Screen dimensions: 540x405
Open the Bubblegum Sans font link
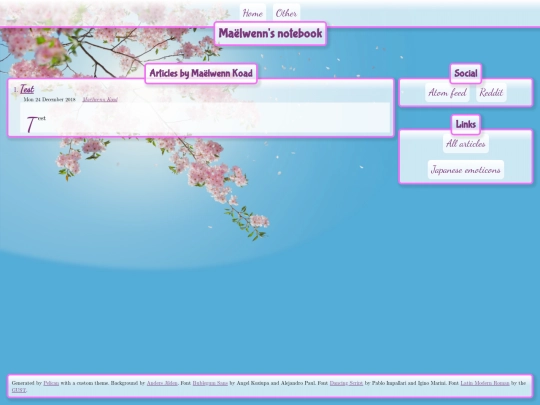click(210, 383)
